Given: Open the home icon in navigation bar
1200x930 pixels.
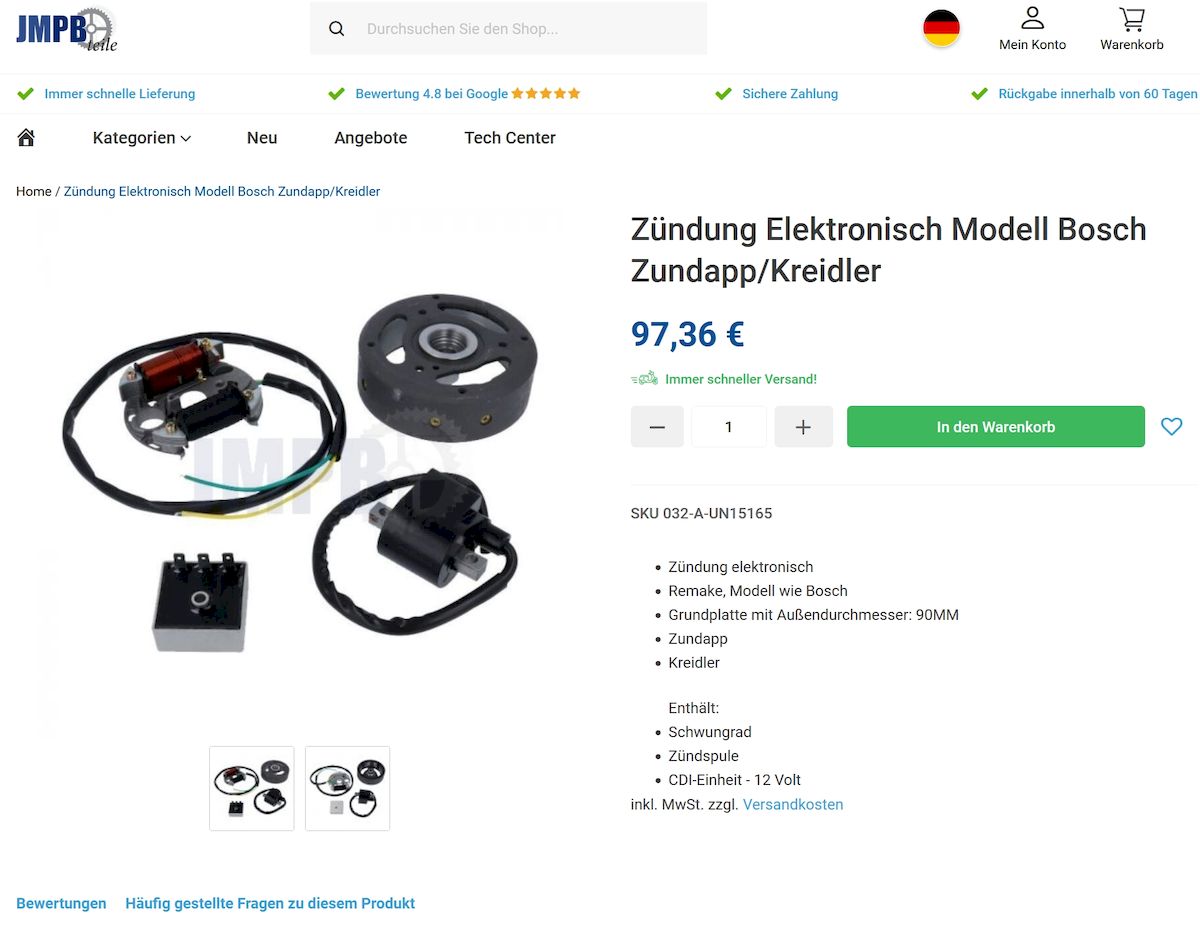Looking at the screenshot, I should point(26,137).
